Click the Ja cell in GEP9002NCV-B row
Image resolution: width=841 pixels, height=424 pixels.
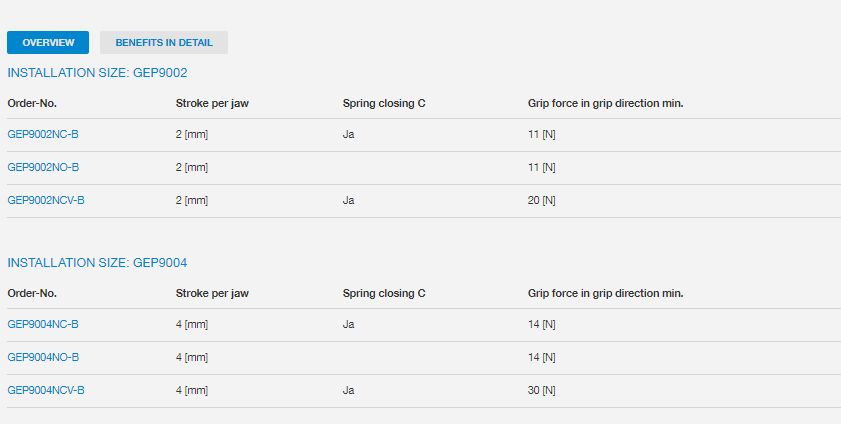point(349,200)
